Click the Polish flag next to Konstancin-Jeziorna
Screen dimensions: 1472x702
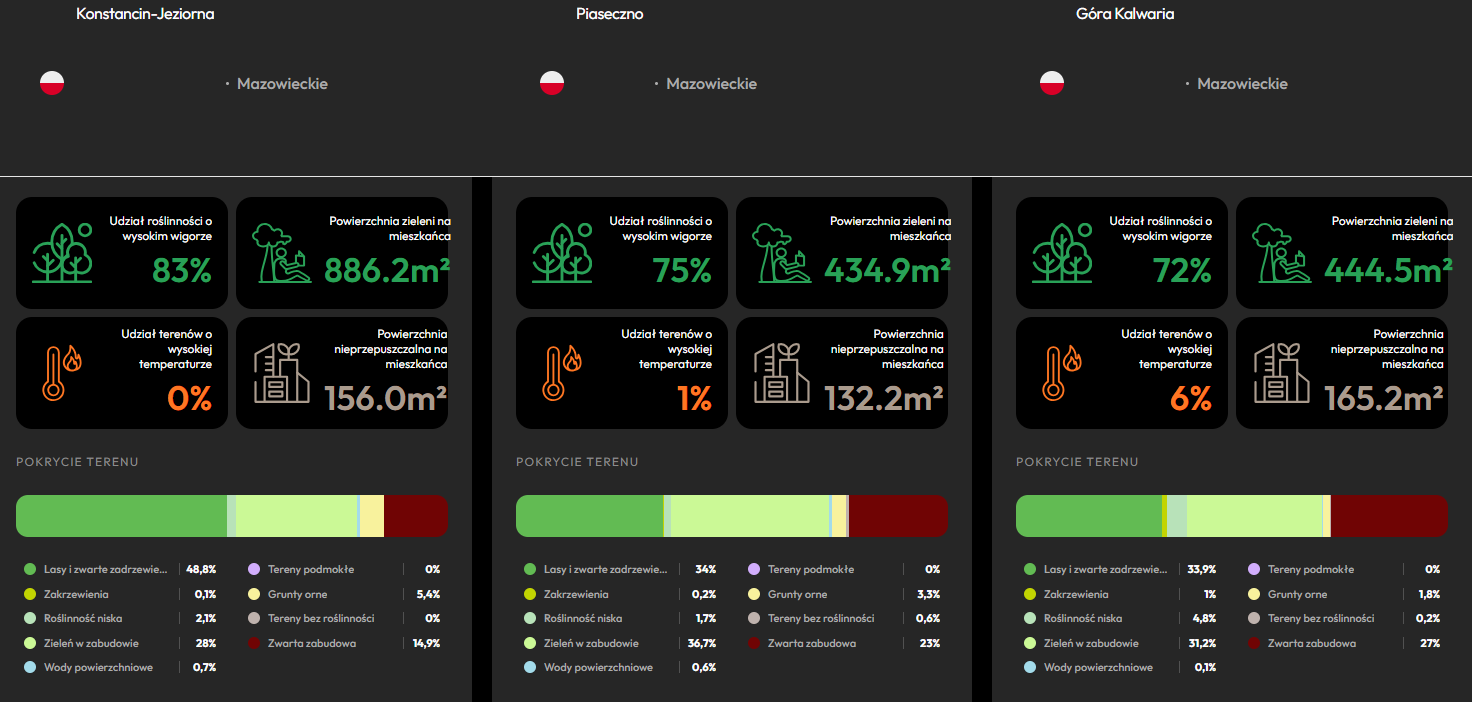pyautogui.click(x=52, y=83)
